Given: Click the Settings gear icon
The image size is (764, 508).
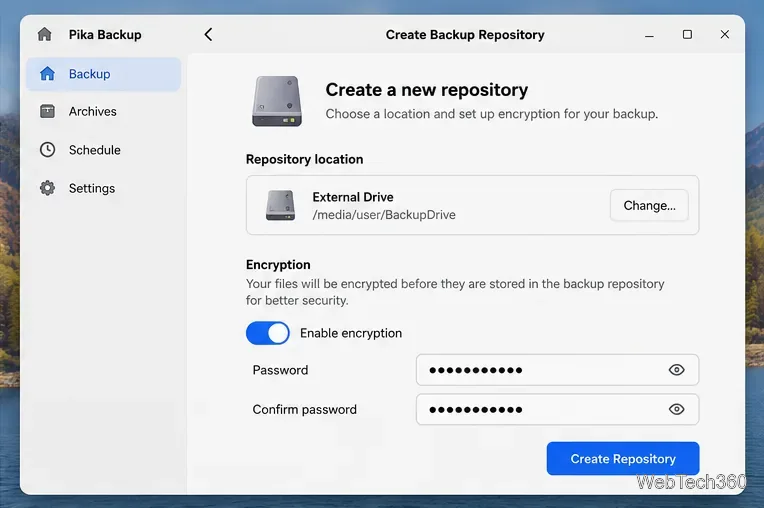Looking at the screenshot, I should tap(47, 188).
